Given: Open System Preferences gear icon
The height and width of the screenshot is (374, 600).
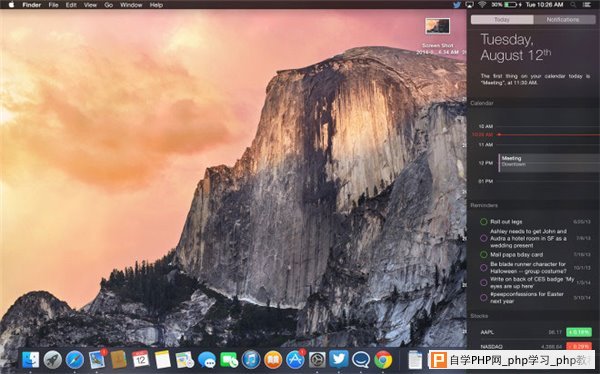Looking at the screenshot, I should pyautogui.click(x=317, y=360).
